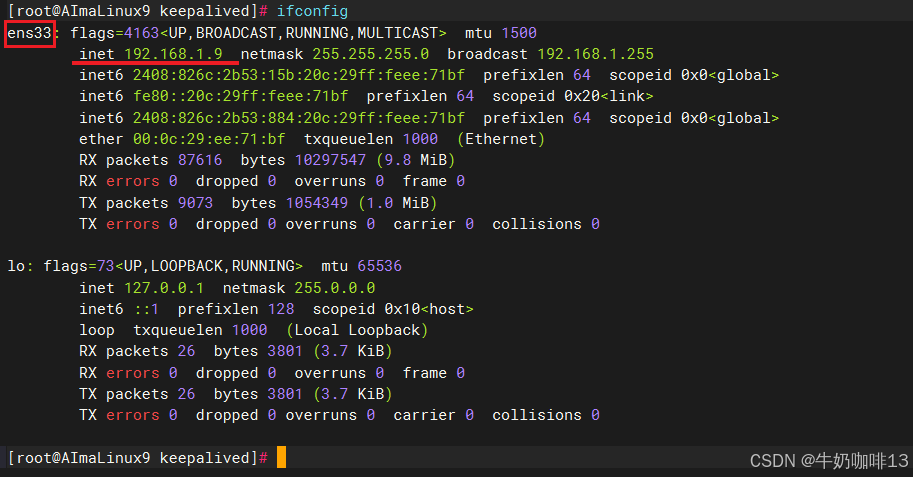Click the scopeid 0x20<link> text
The image size is (913, 477).
(573, 96)
